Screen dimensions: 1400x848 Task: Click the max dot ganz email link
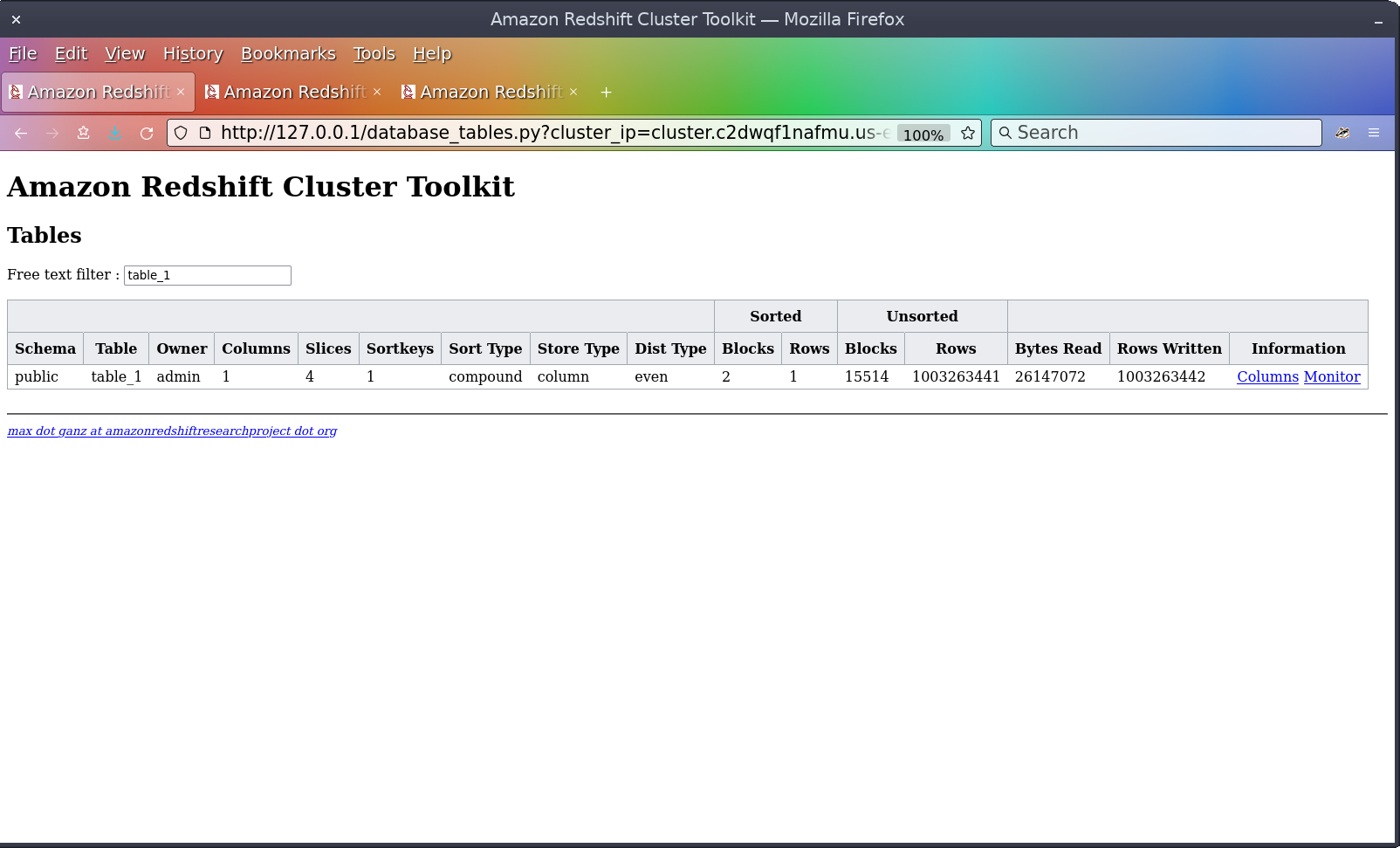point(172,431)
